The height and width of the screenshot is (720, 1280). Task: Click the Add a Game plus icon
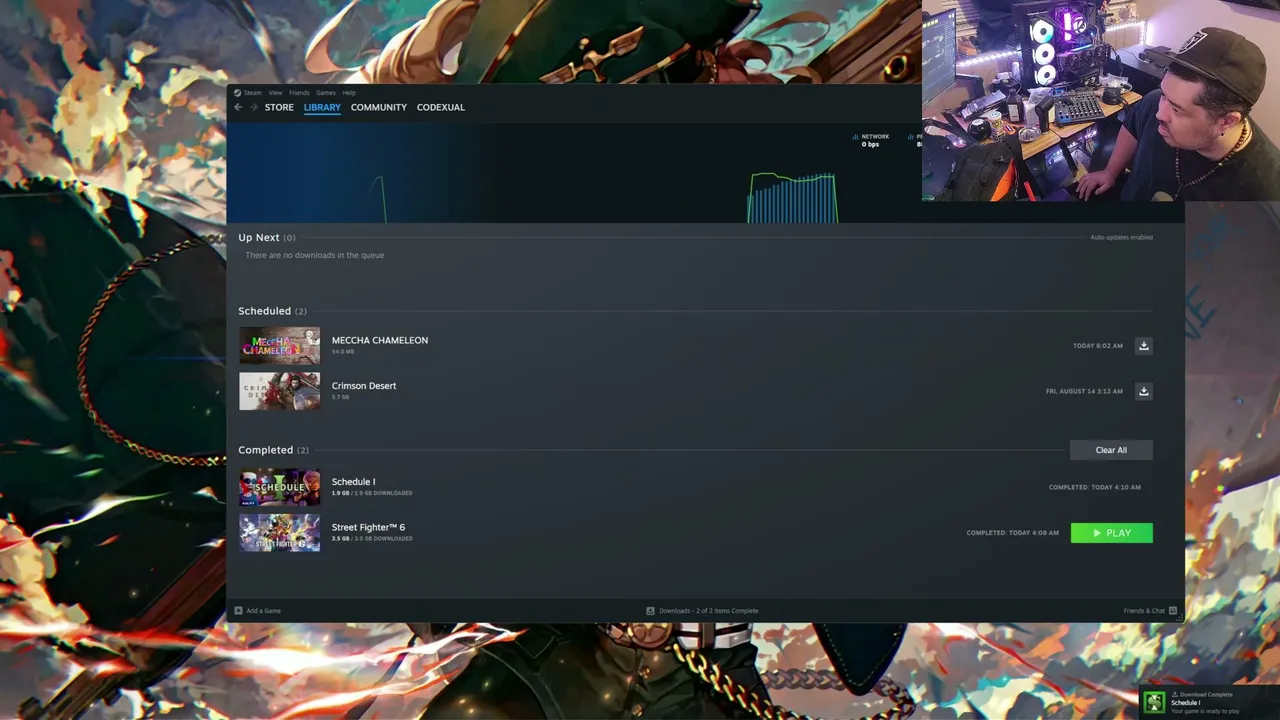(238, 611)
